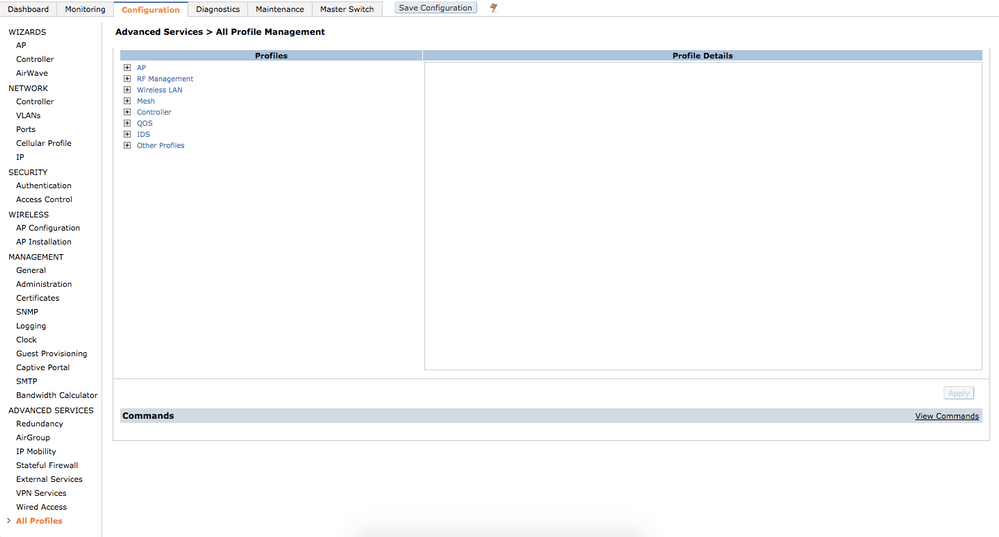The height and width of the screenshot is (537, 999).
Task: Expand the RF Management plus icon
Action: [127, 79]
